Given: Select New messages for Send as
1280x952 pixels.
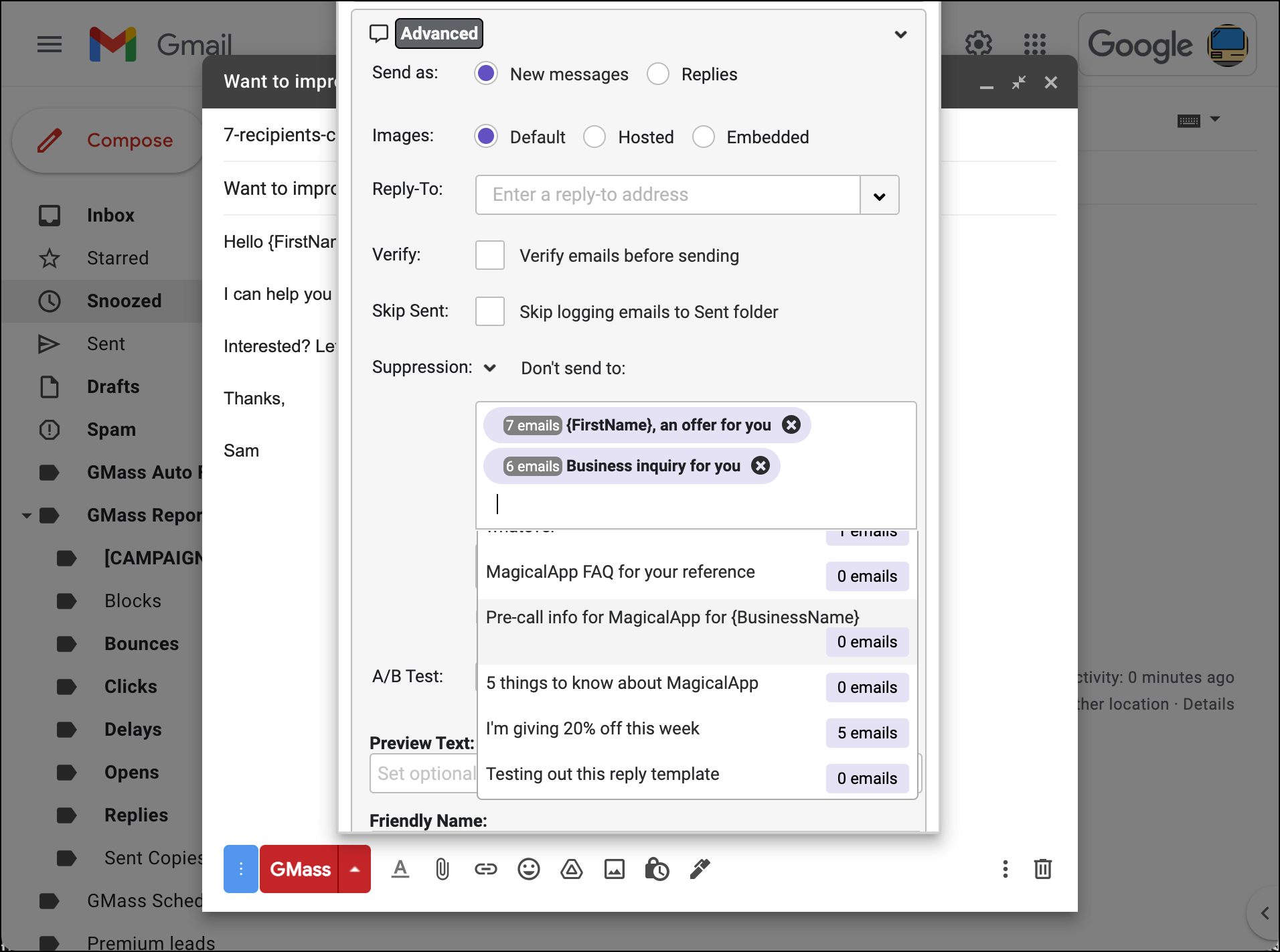Looking at the screenshot, I should point(486,74).
